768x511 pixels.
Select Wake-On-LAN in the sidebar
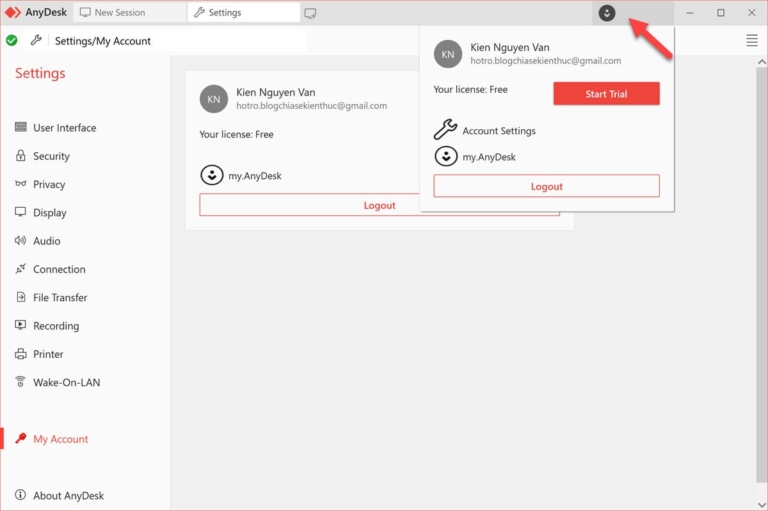point(66,383)
